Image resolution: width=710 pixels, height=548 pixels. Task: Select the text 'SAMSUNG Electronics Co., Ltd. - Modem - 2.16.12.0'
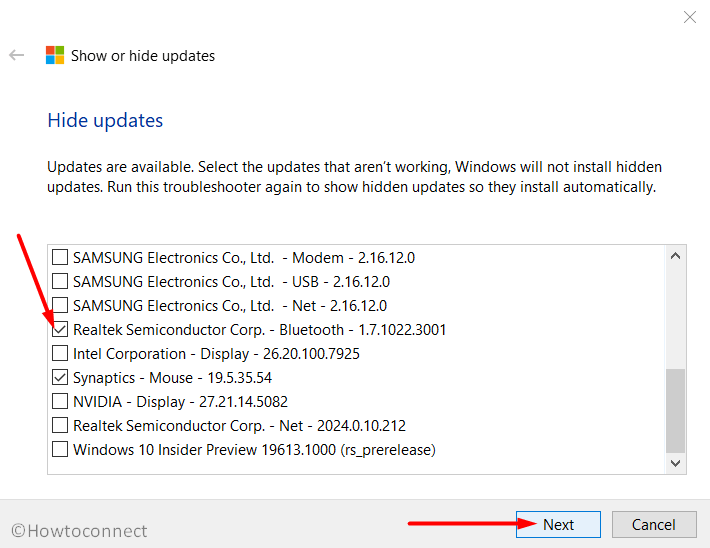pos(244,258)
